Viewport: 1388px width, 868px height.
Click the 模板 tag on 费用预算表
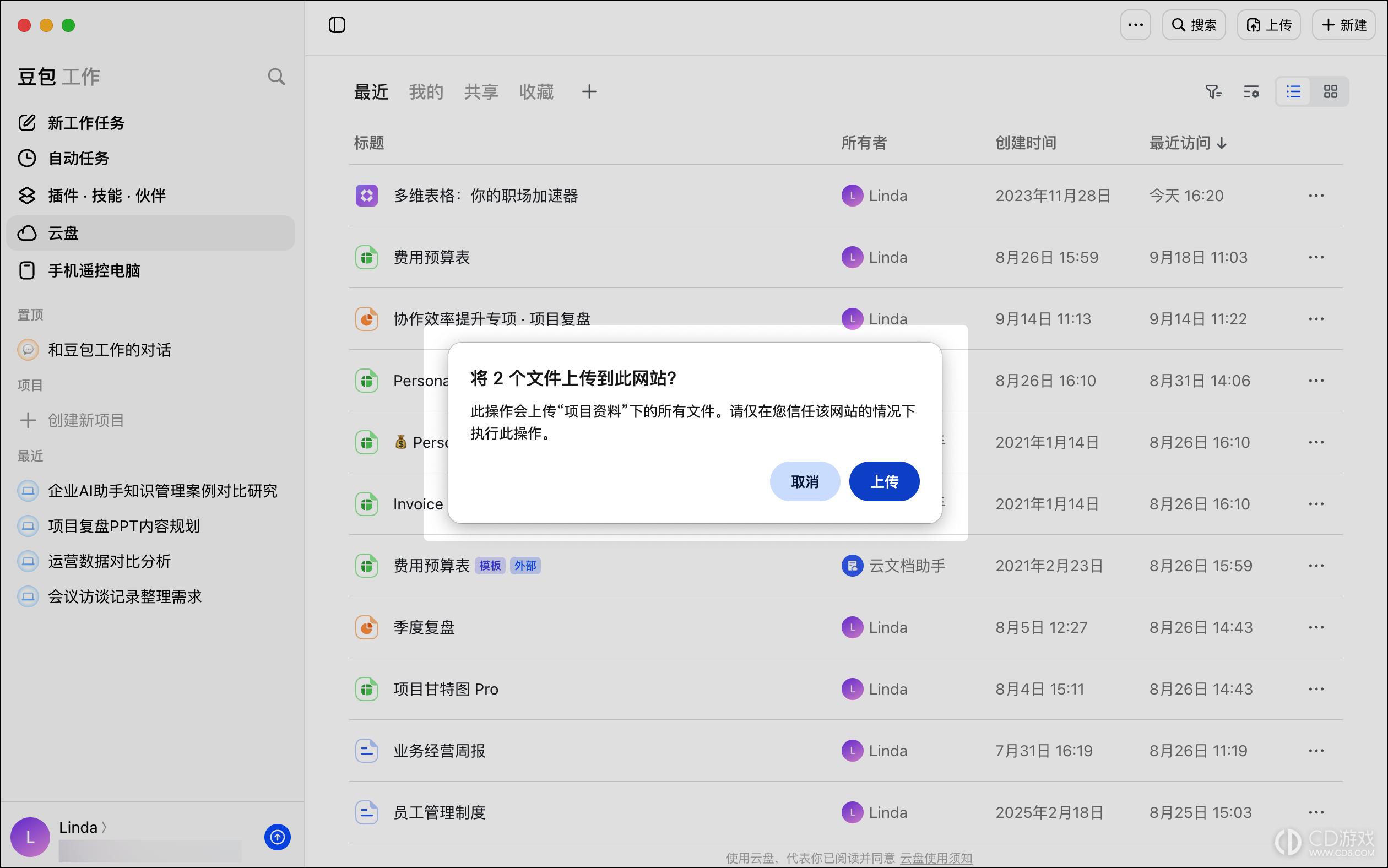pos(490,566)
